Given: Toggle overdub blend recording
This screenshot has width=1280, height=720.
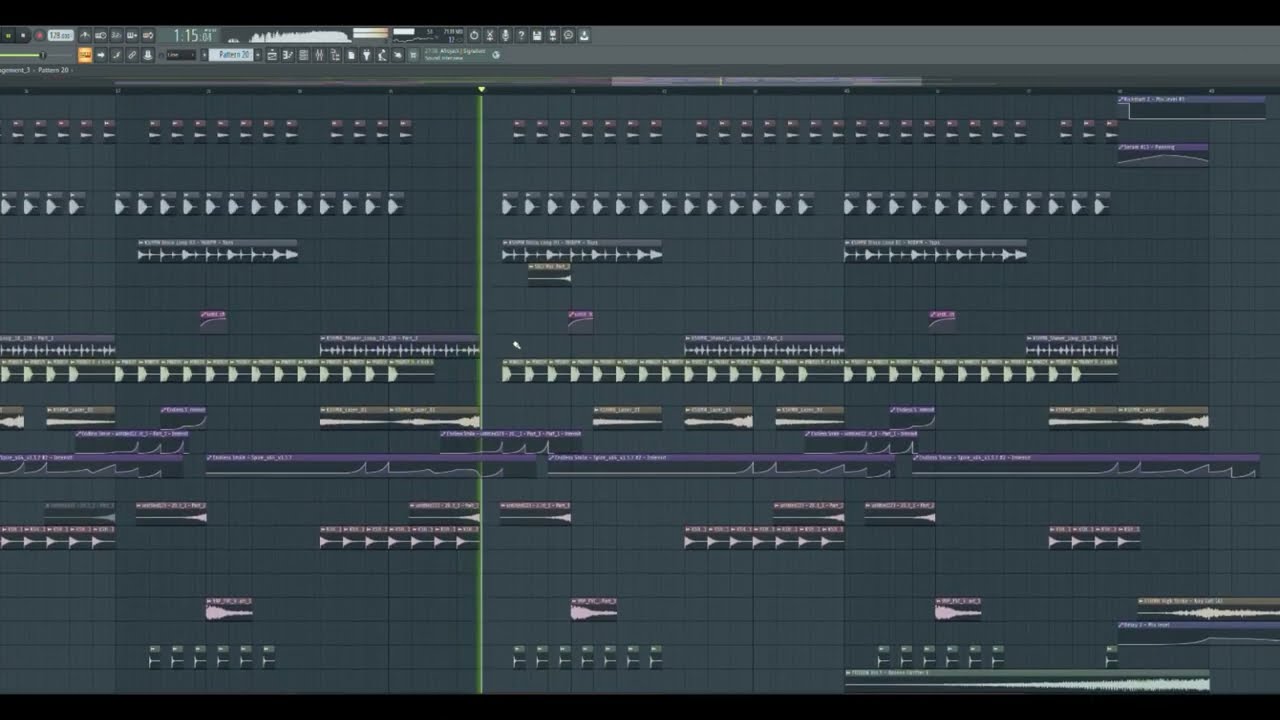Looking at the screenshot, I should [x=132, y=35].
